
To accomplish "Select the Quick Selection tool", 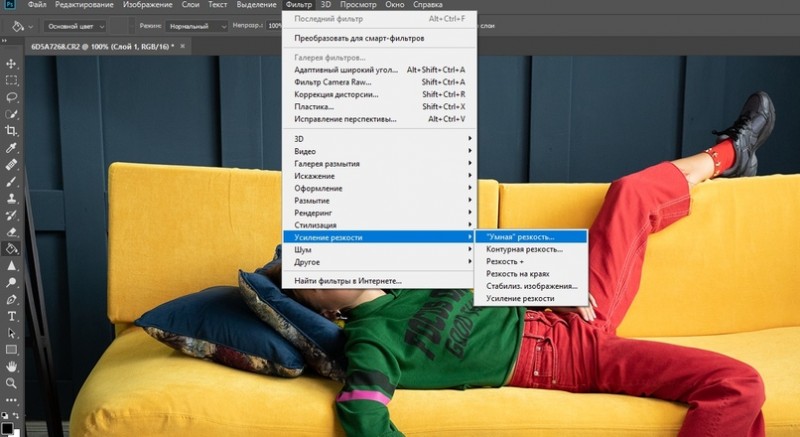I will [x=11, y=114].
